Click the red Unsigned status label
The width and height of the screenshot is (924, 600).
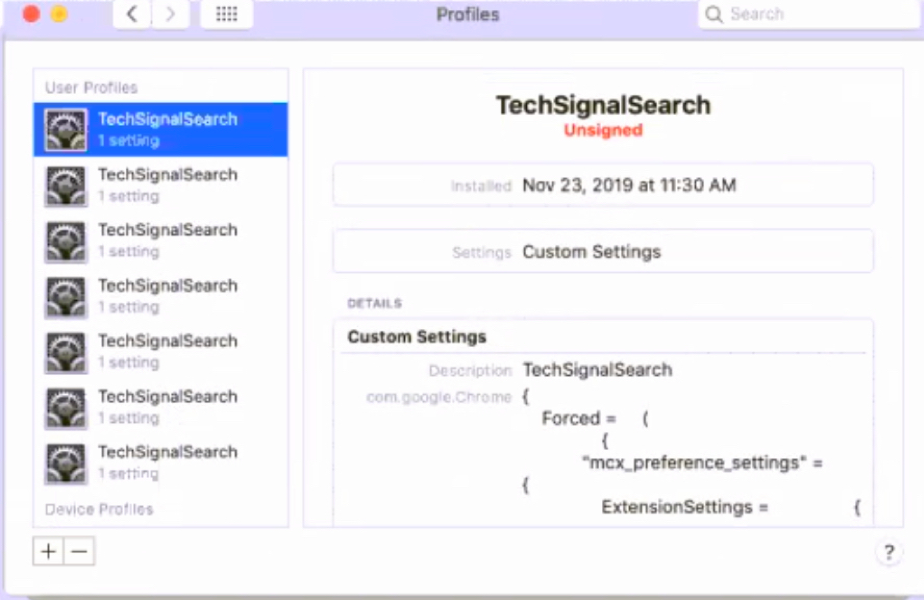pos(603,130)
